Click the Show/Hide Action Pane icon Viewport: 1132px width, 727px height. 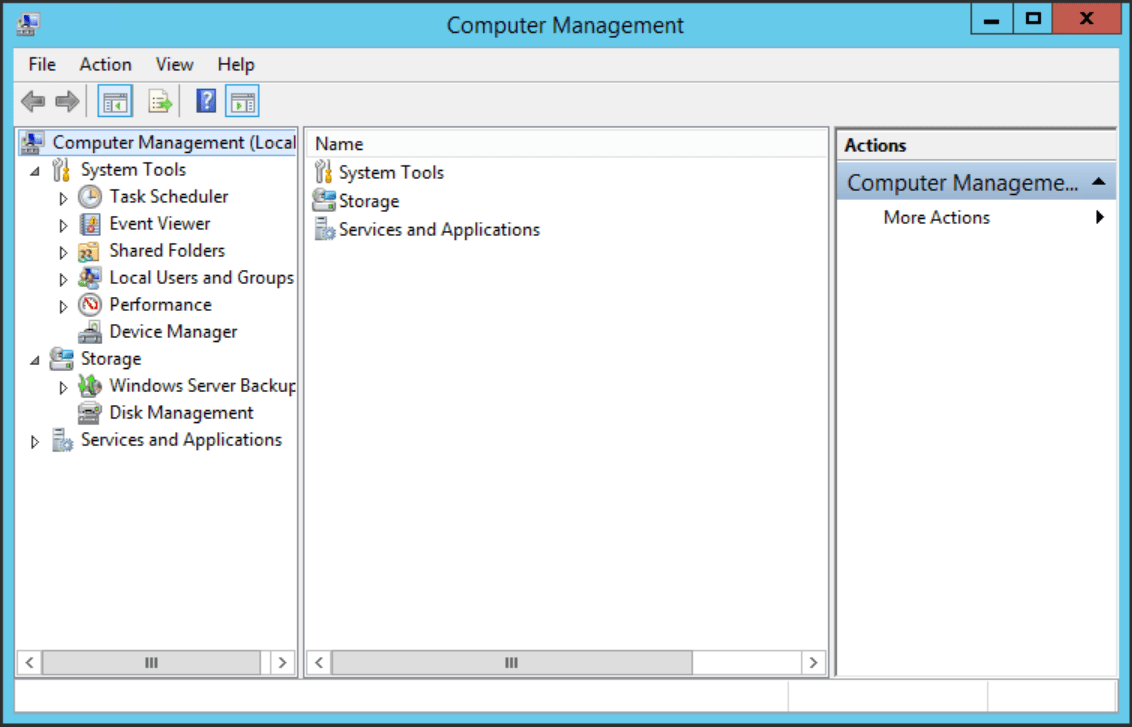point(241,100)
